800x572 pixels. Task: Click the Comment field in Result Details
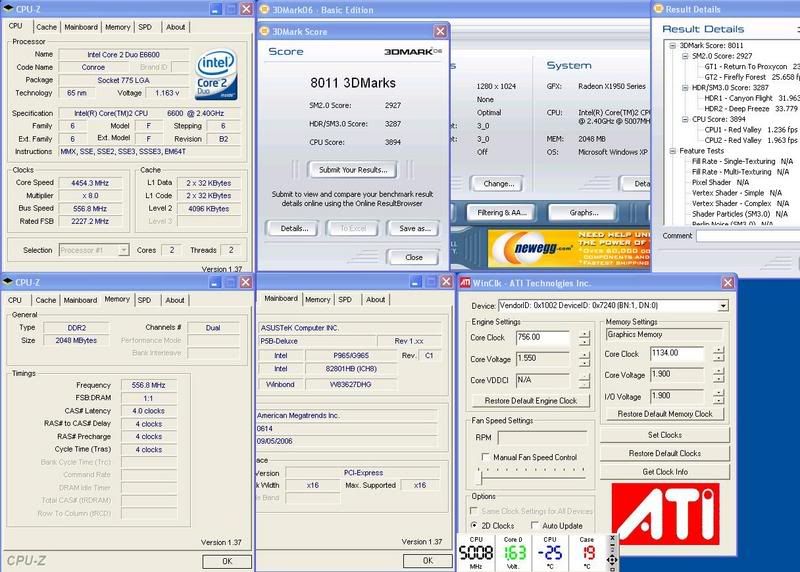pyautogui.click(x=748, y=236)
